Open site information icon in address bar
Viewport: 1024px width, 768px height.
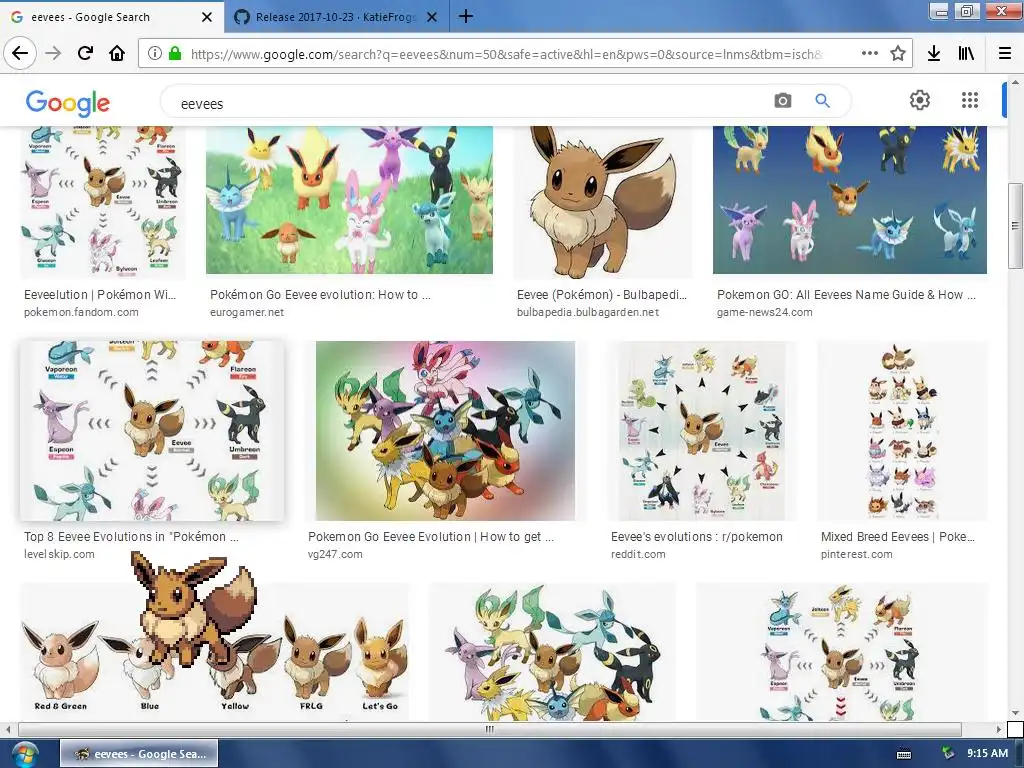coord(154,54)
